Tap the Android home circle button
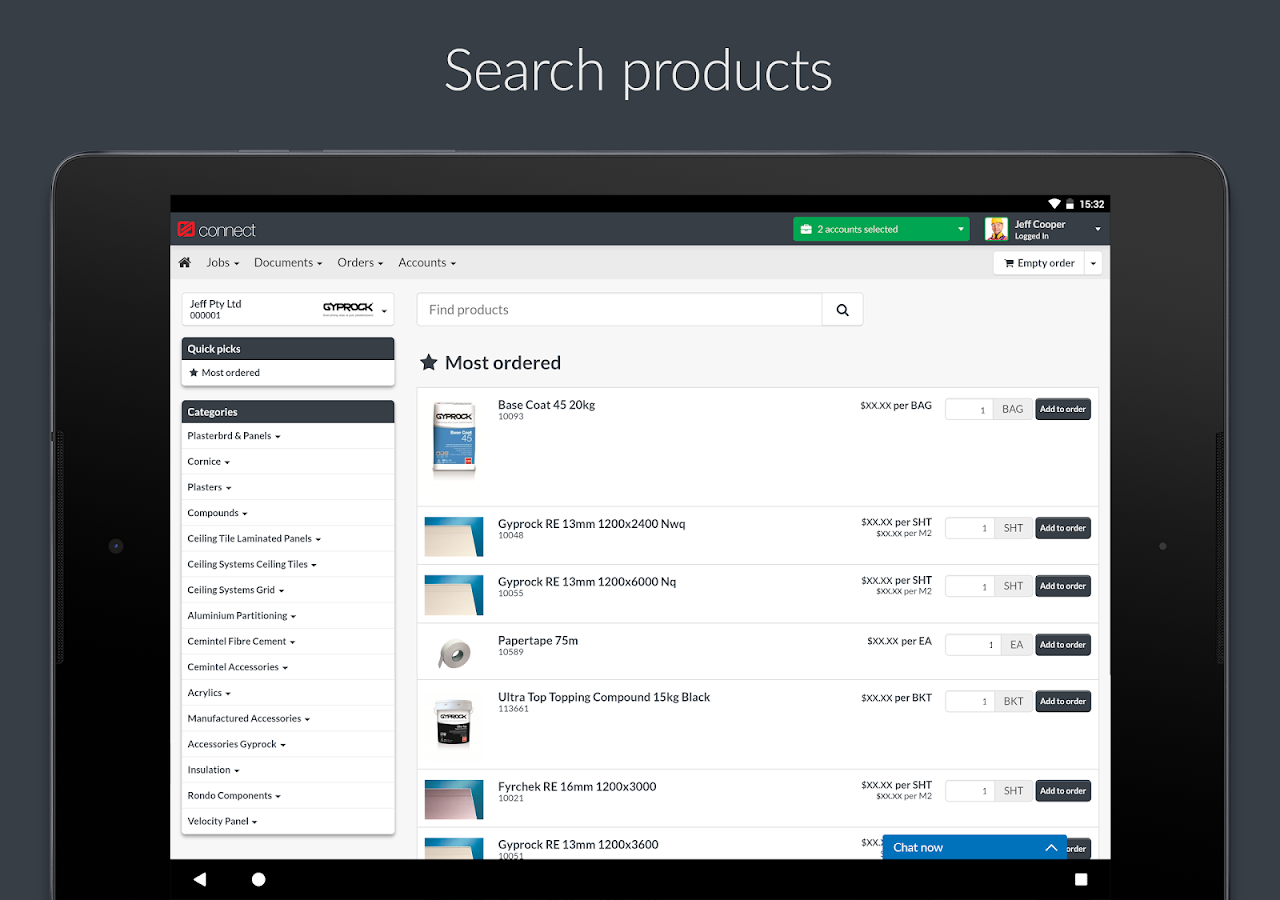This screenshot has height=900, width=1280. click(259, 879)
